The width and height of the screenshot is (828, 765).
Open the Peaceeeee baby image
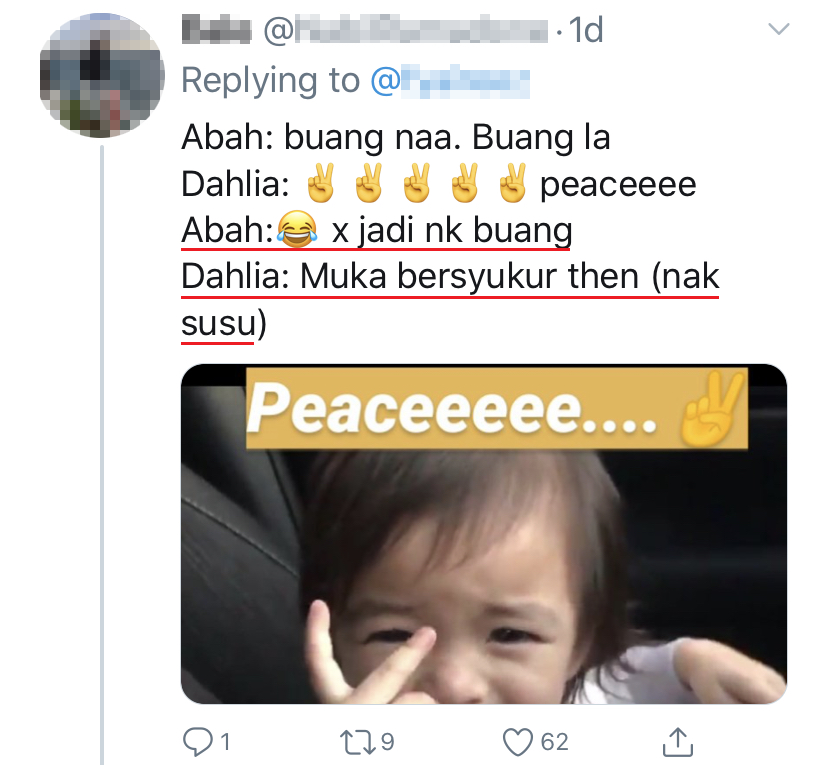click(x=483, y=534)
